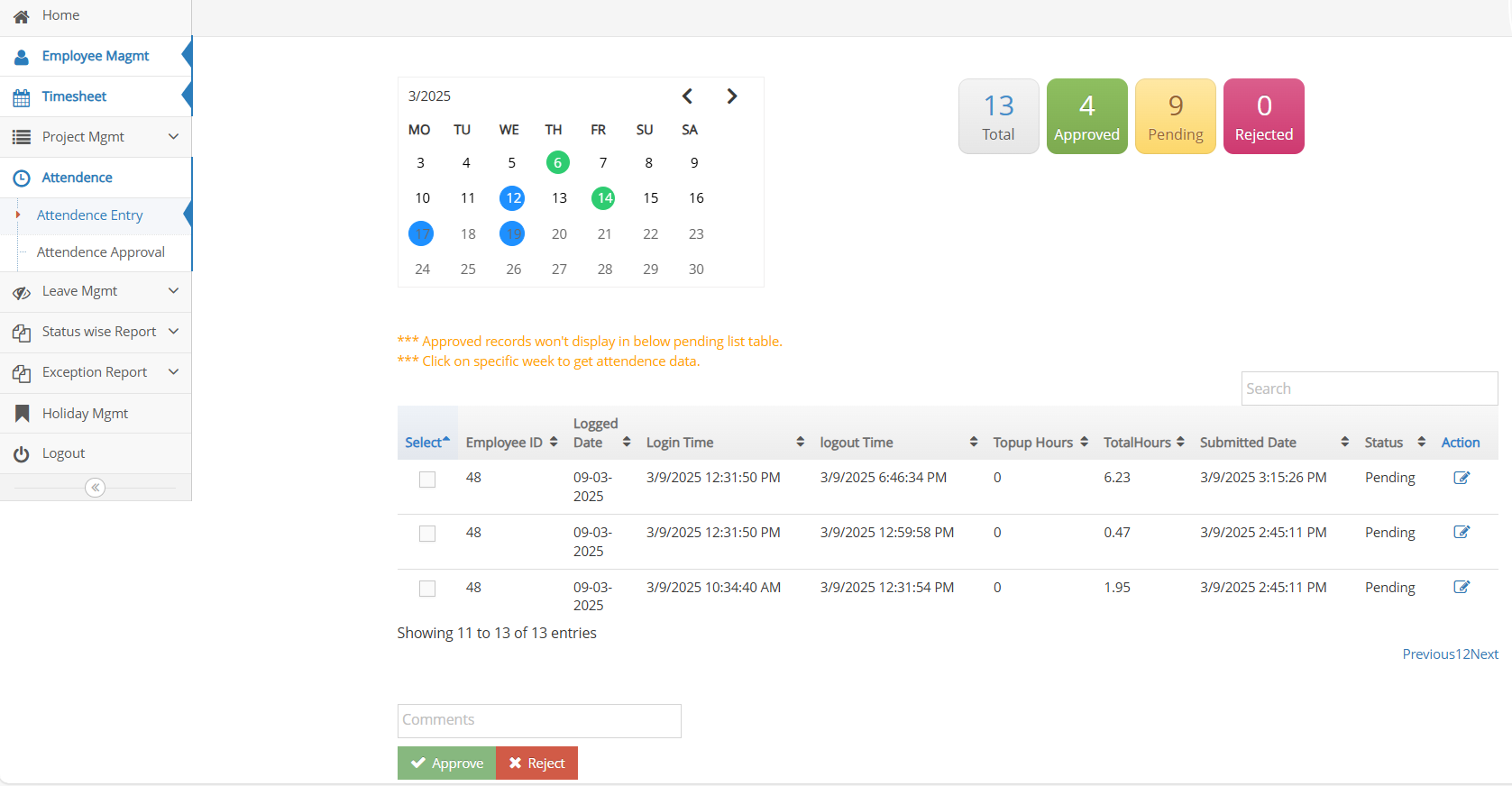Collapse the sidebar with the double-chevron icon
This screenshot has width=1512, height=786.
tap(95, 488)
